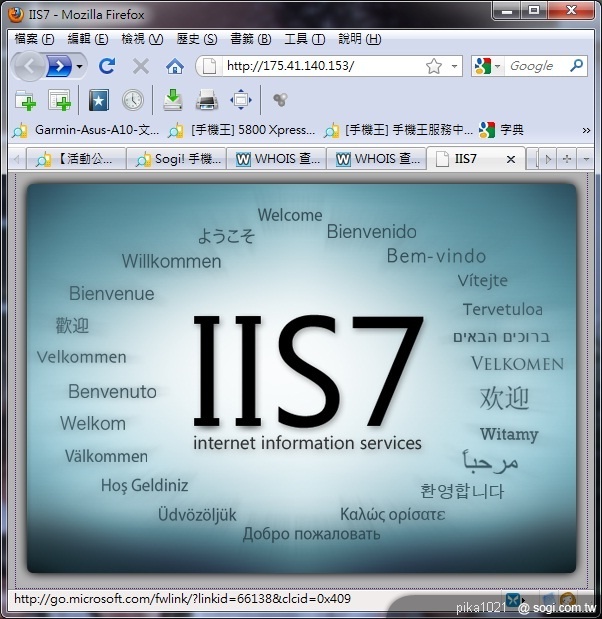Open the History clock icon
The image size is (602, 619).
pos(132,100)
